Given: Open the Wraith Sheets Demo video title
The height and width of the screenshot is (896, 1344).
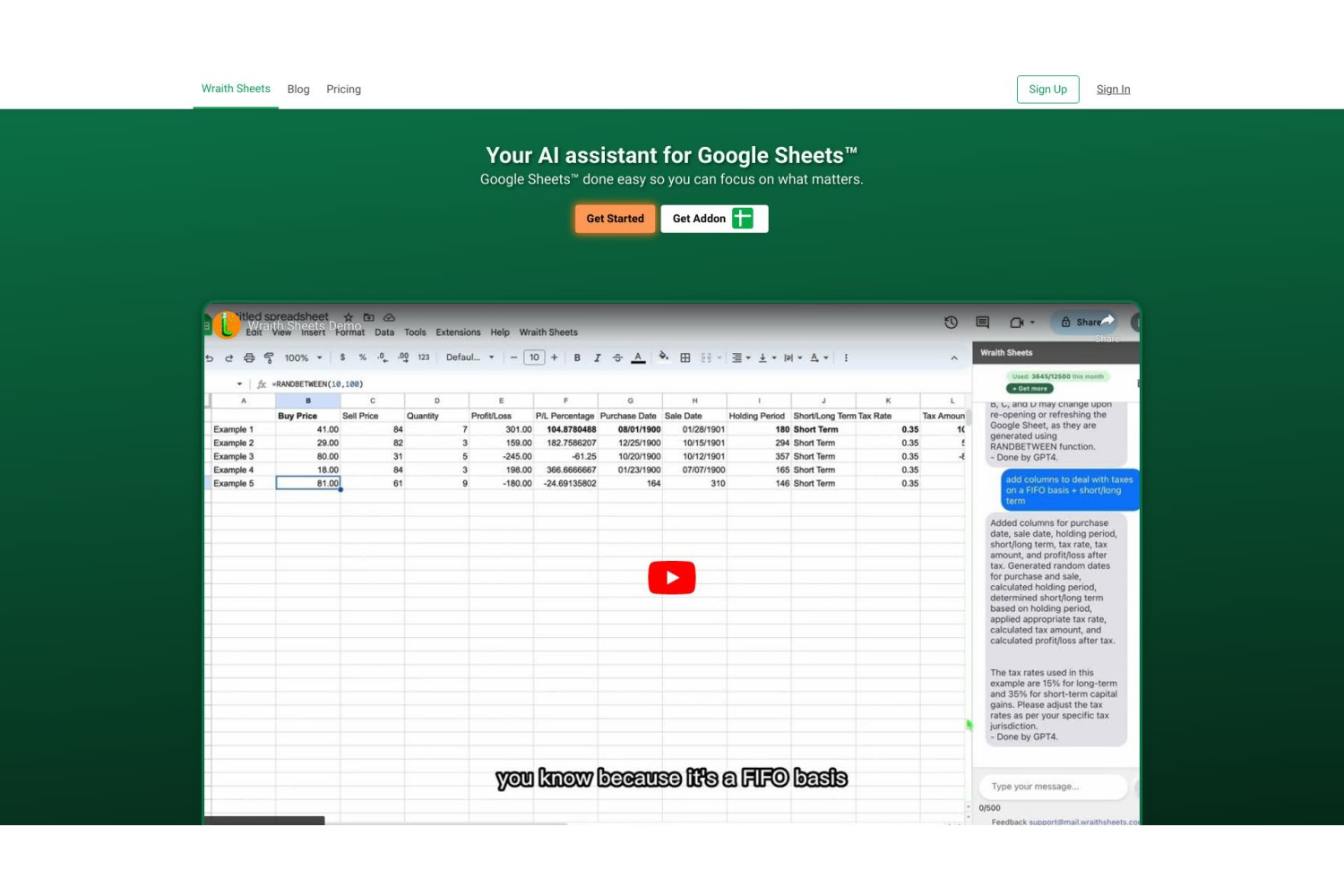Looking at the screenshot, I should click(x=304, y=326).
